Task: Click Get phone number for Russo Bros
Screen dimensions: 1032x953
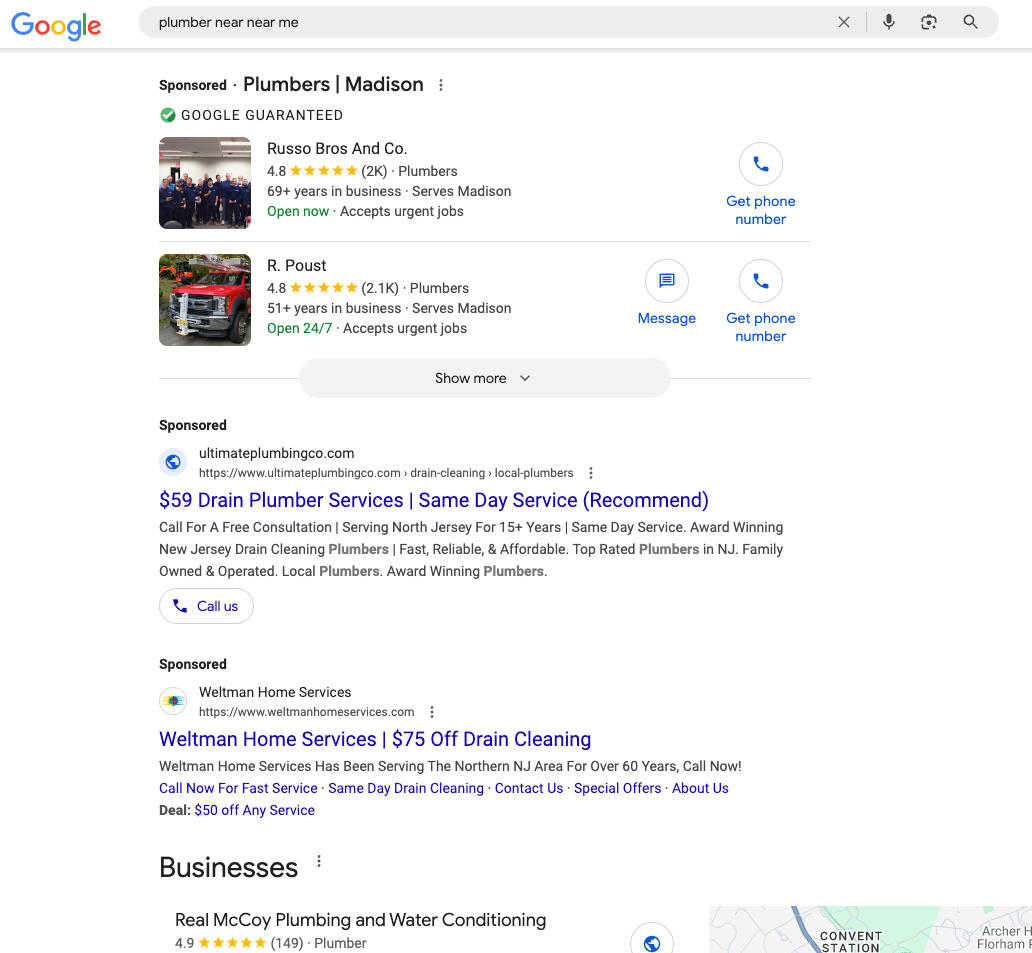Action: 760,210
